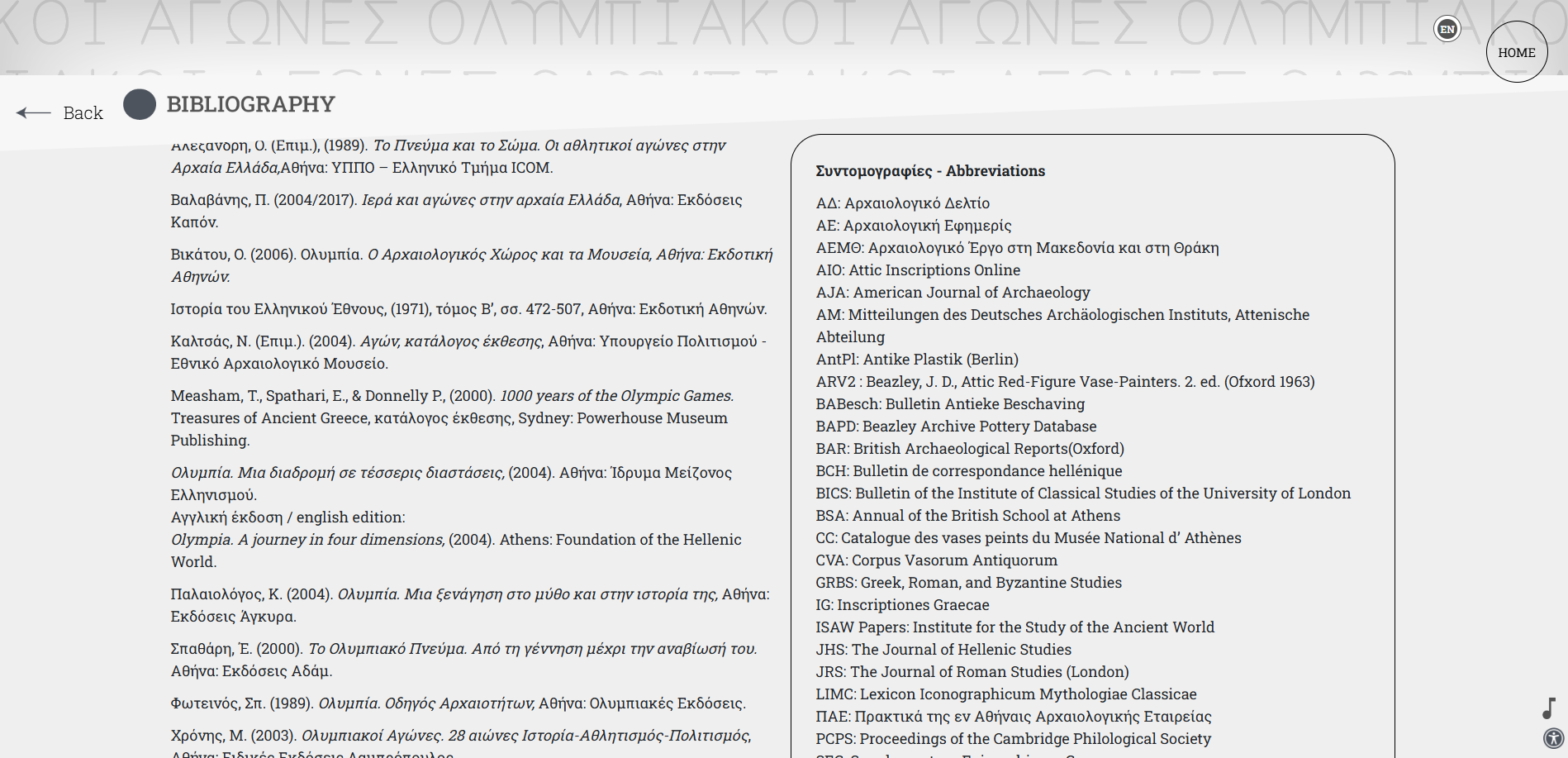
Task: Click the Olympia. A journey in four dimensions title
Action: point(307,540)
